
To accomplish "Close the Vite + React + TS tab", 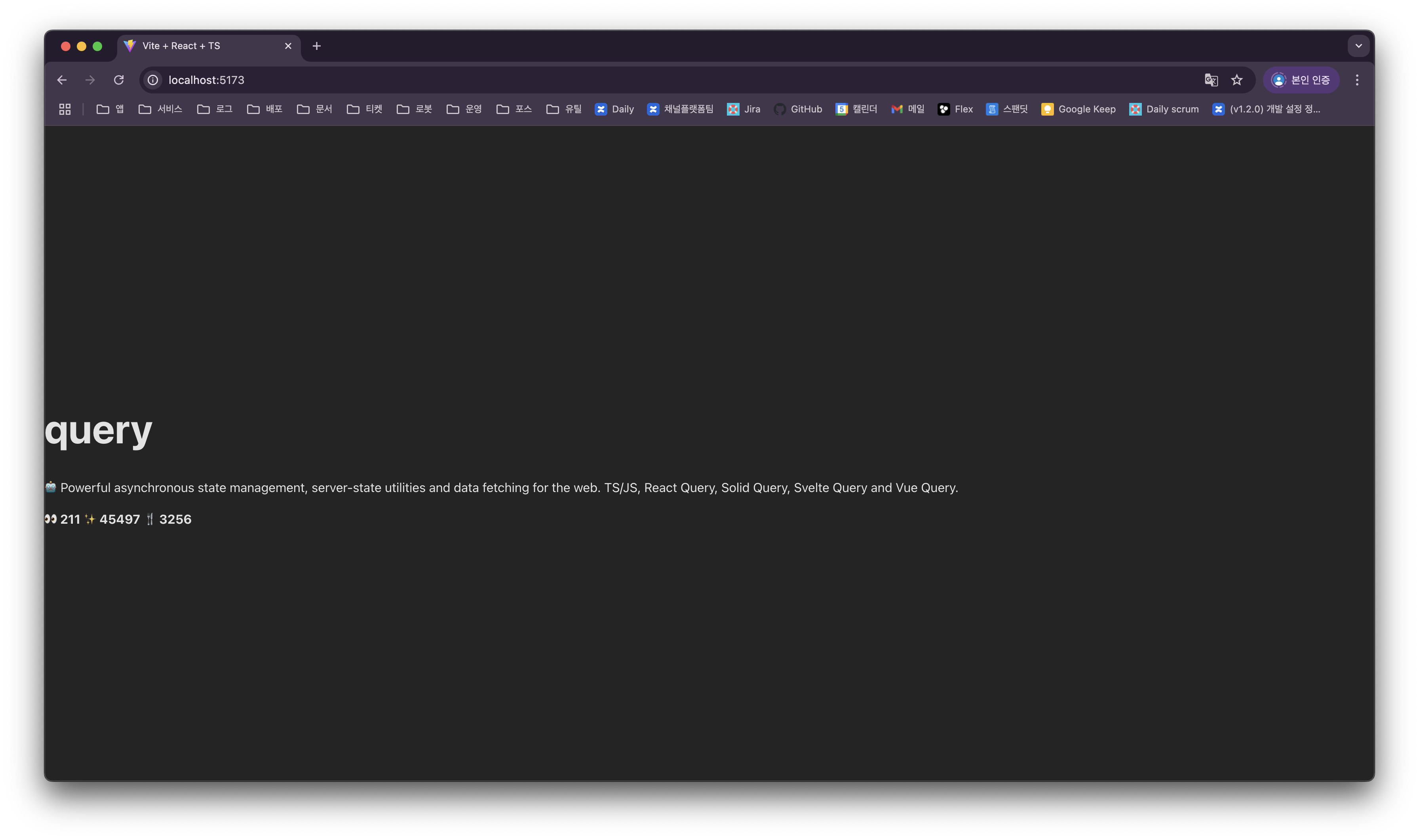I will pyautogui.click(x=288, y=46).
